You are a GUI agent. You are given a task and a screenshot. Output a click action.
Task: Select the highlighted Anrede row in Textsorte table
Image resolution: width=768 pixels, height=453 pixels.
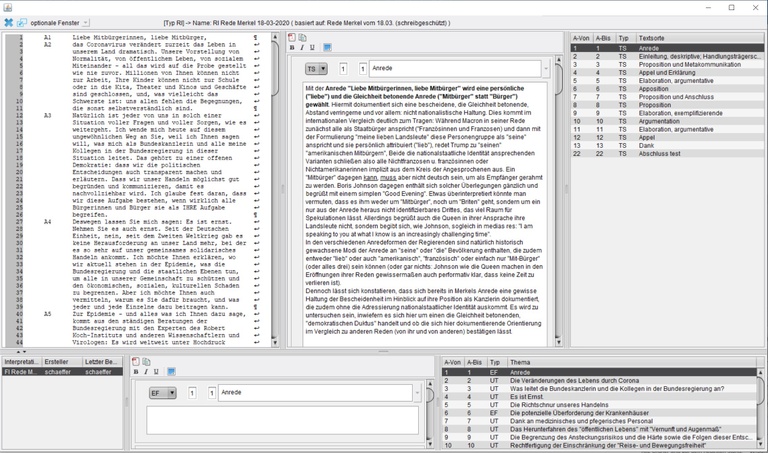pyautogui.click(x=667, y=48)
